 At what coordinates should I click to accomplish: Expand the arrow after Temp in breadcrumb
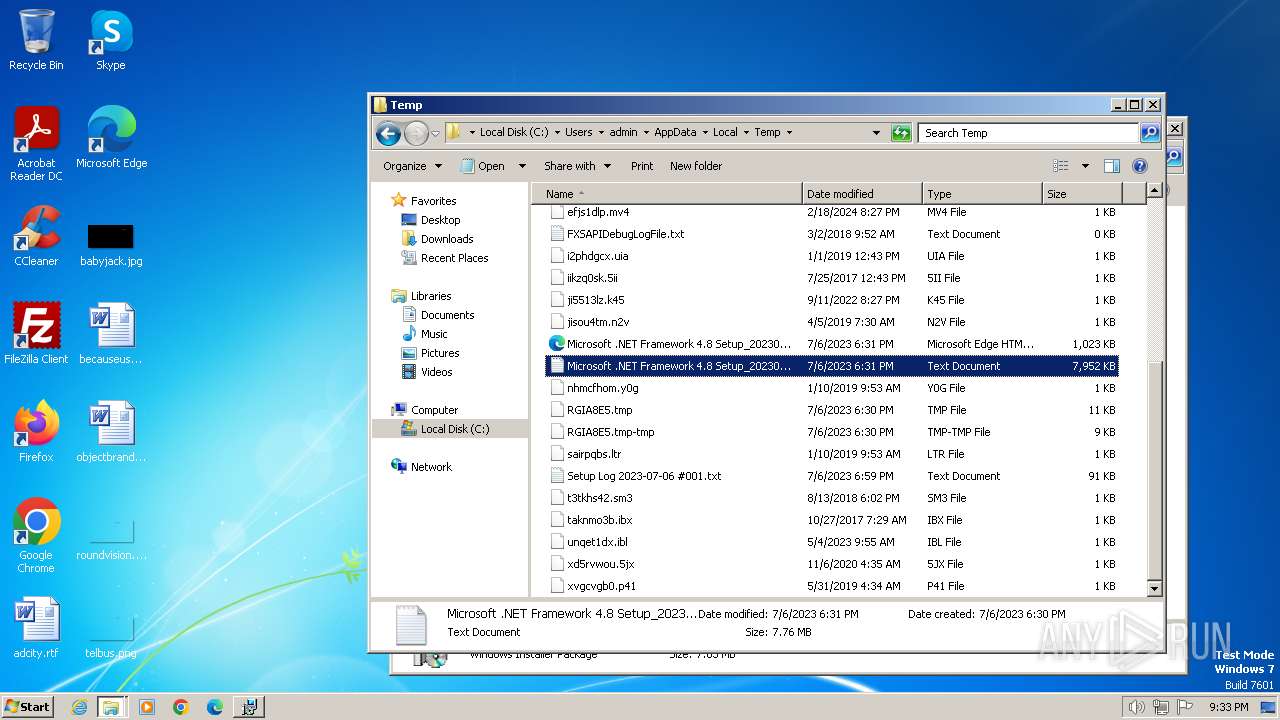pyautogui.click(x=789, y=132)
